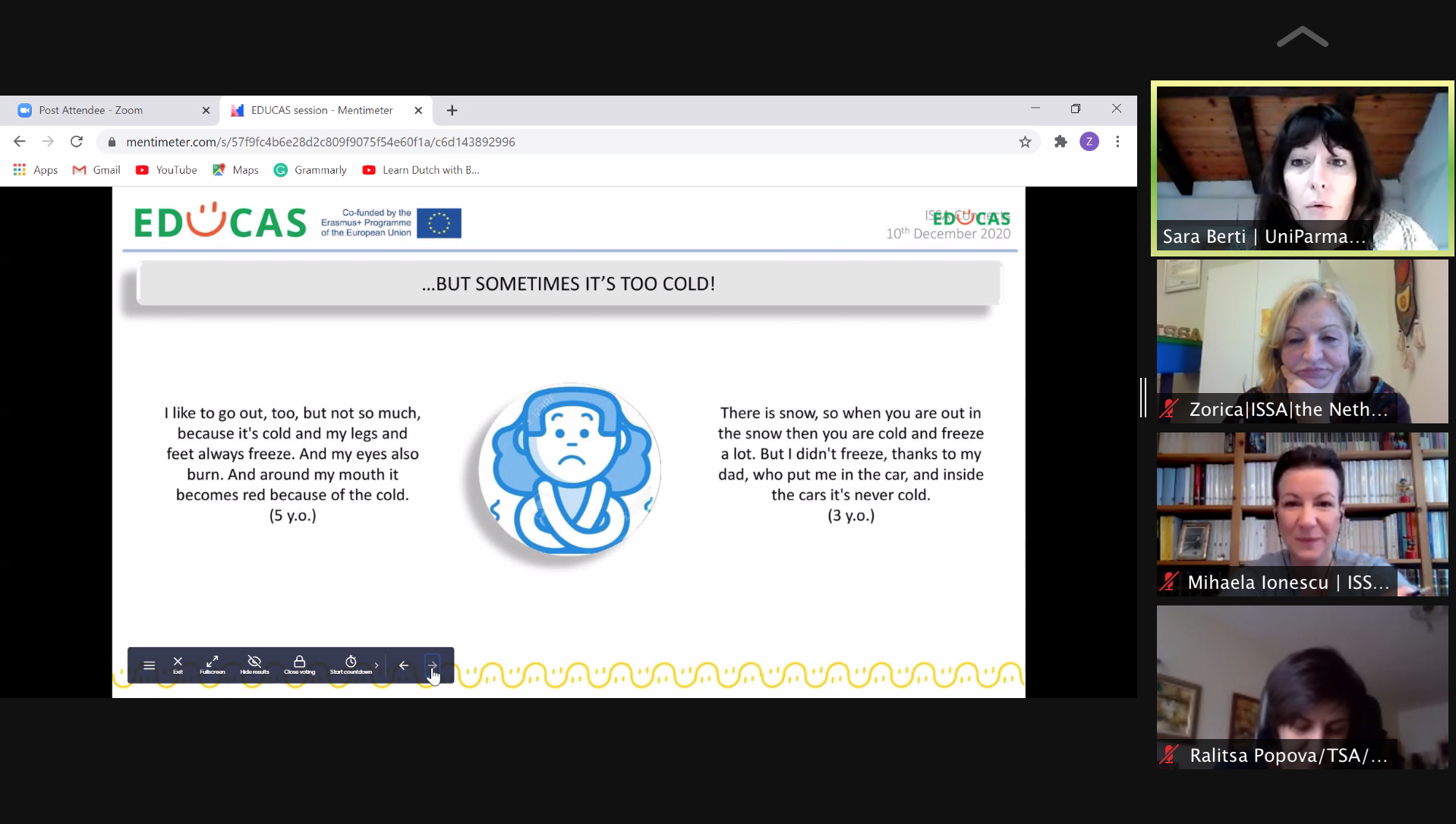This screenshot has height=824, width=1456.
Task: Expand Zoom top control chevron
Action: coord(1302,37)
